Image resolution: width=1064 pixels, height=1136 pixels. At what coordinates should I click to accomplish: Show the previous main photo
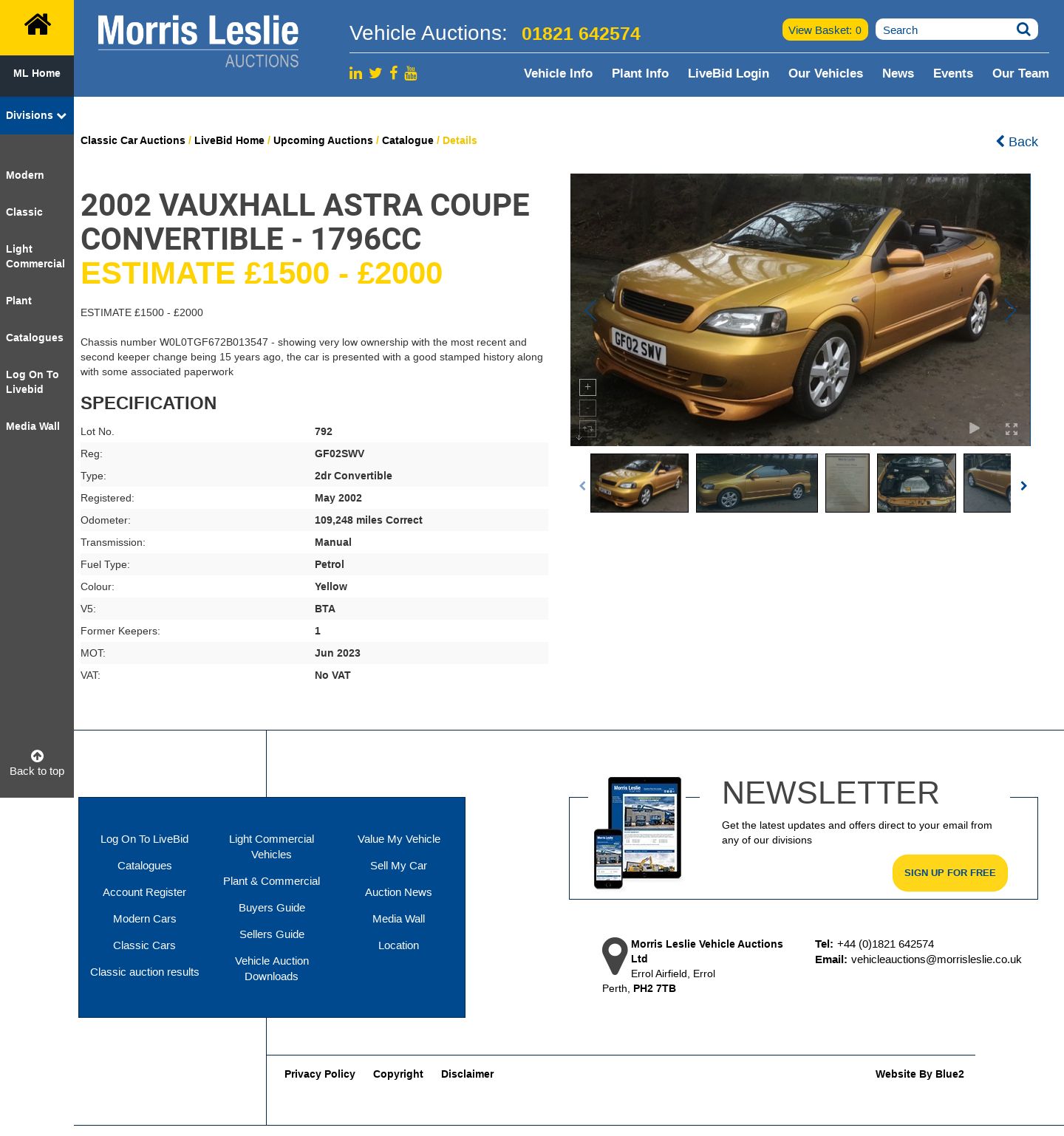(590, 310)
